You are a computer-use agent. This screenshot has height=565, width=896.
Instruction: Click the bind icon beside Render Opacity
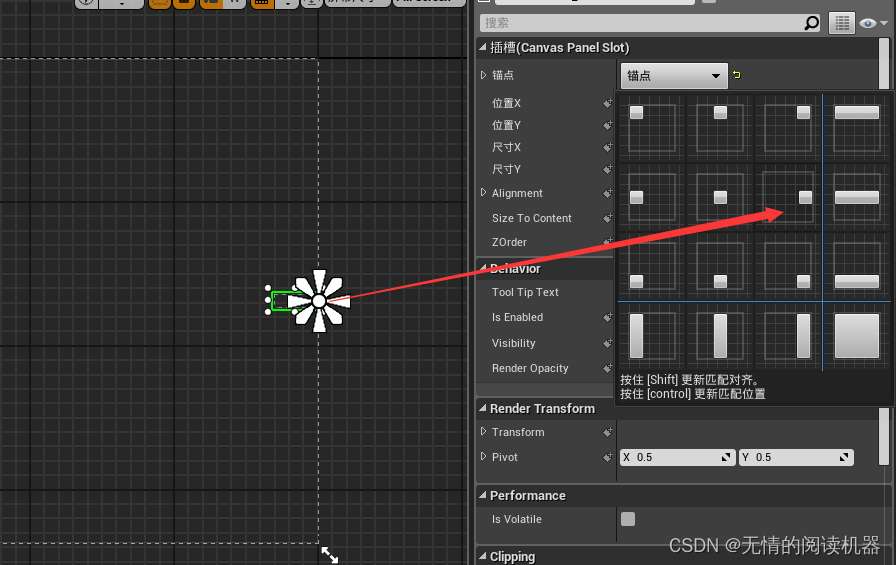tap(607, 368)
